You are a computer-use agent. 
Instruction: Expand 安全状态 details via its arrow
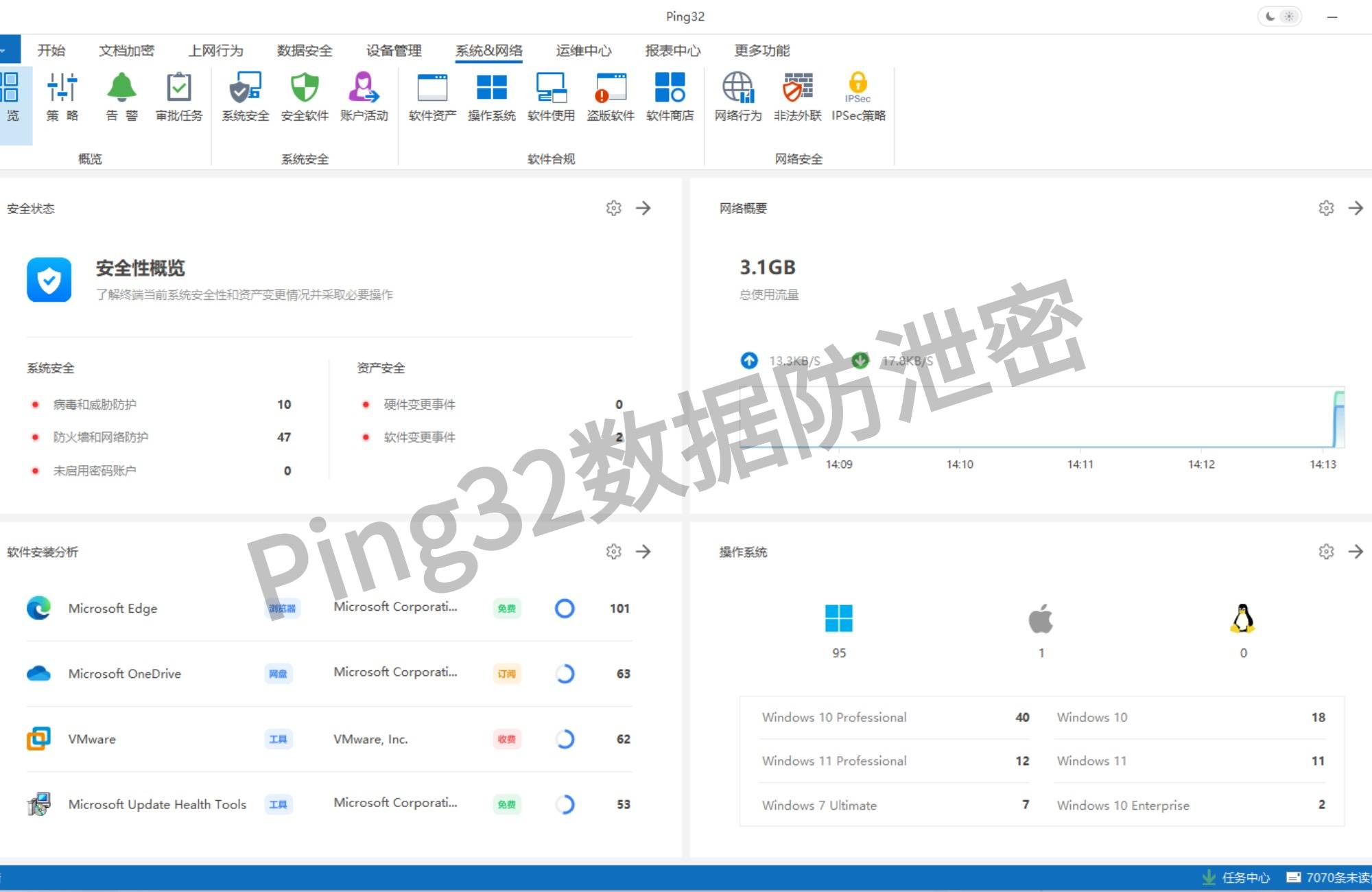[643, 208]
